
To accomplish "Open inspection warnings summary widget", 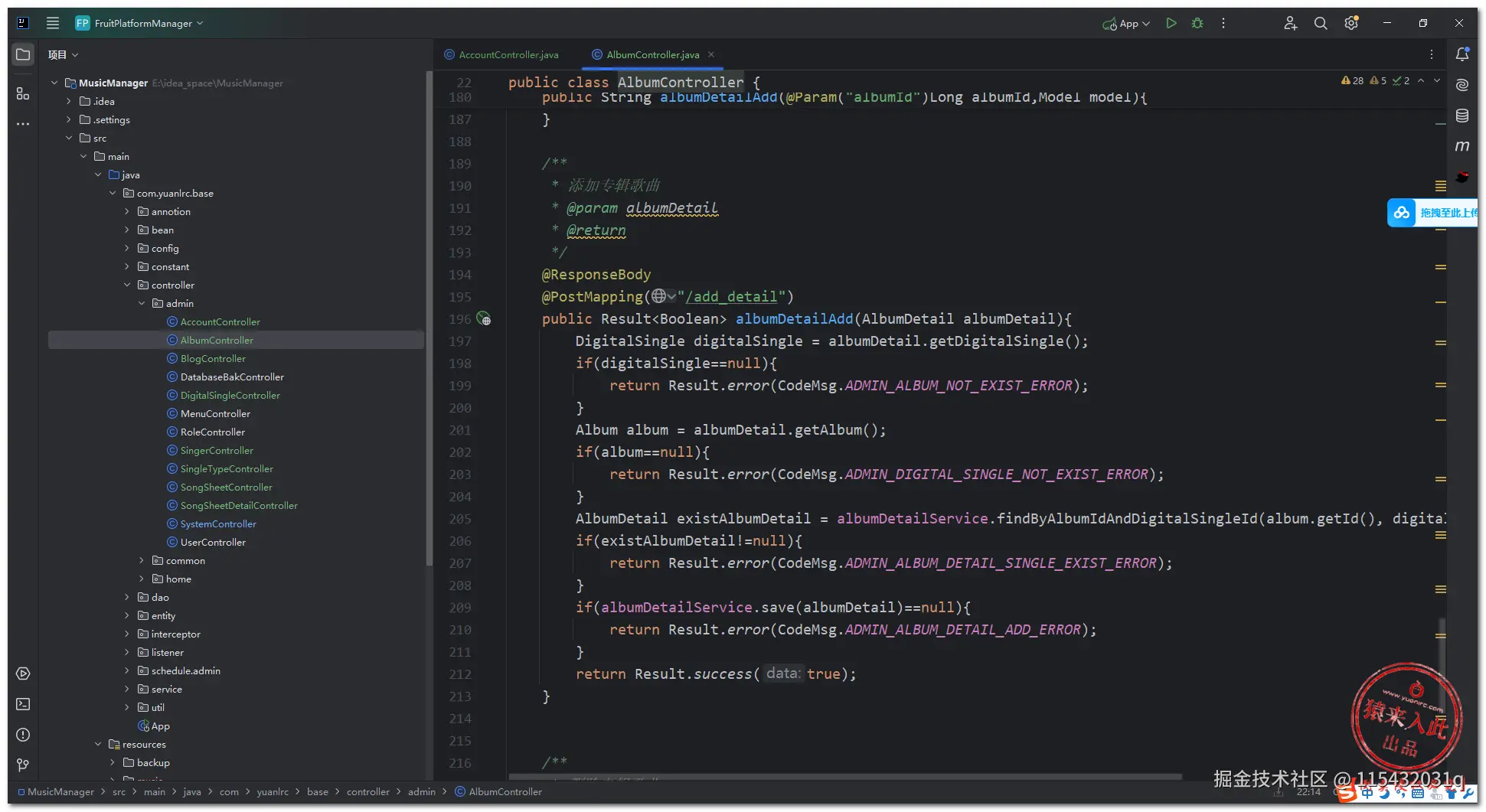I will tap(1375, 80).
